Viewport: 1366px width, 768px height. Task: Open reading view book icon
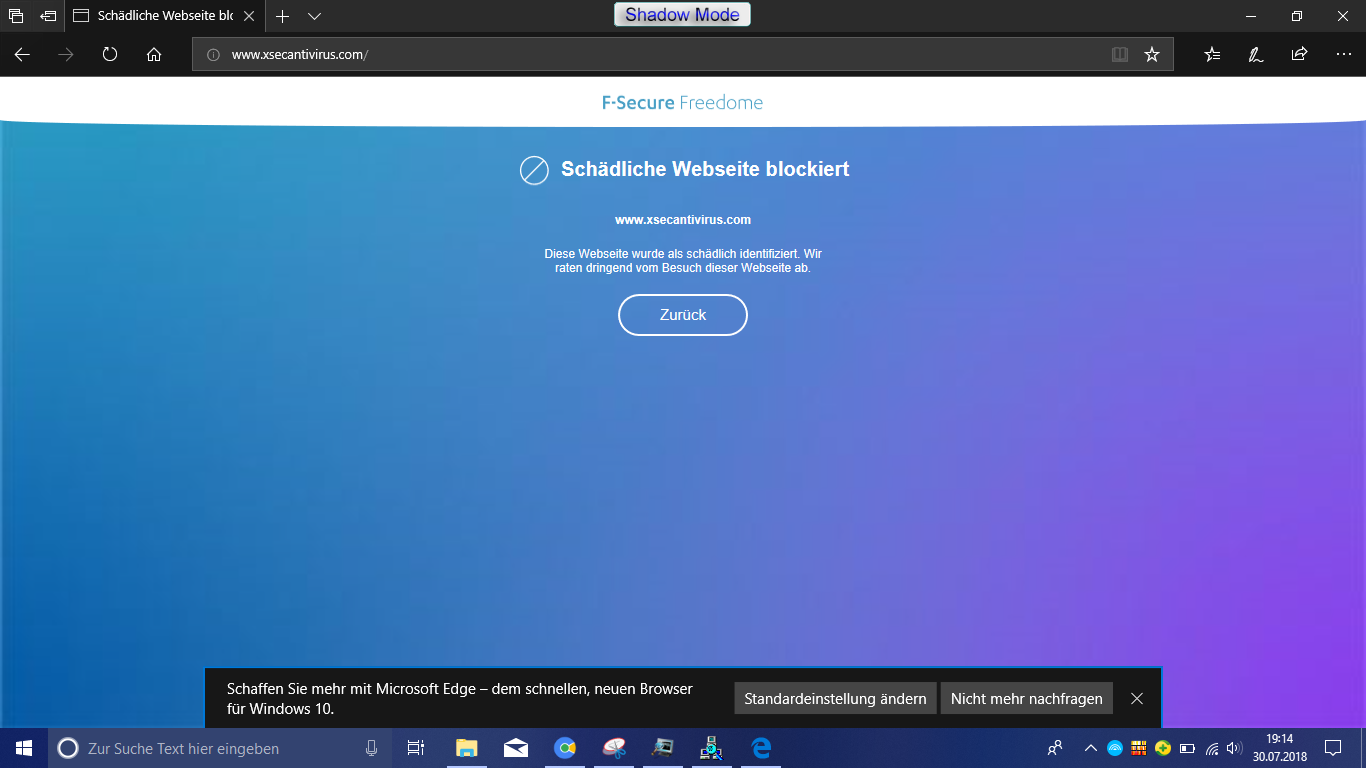click(1120, 55)
